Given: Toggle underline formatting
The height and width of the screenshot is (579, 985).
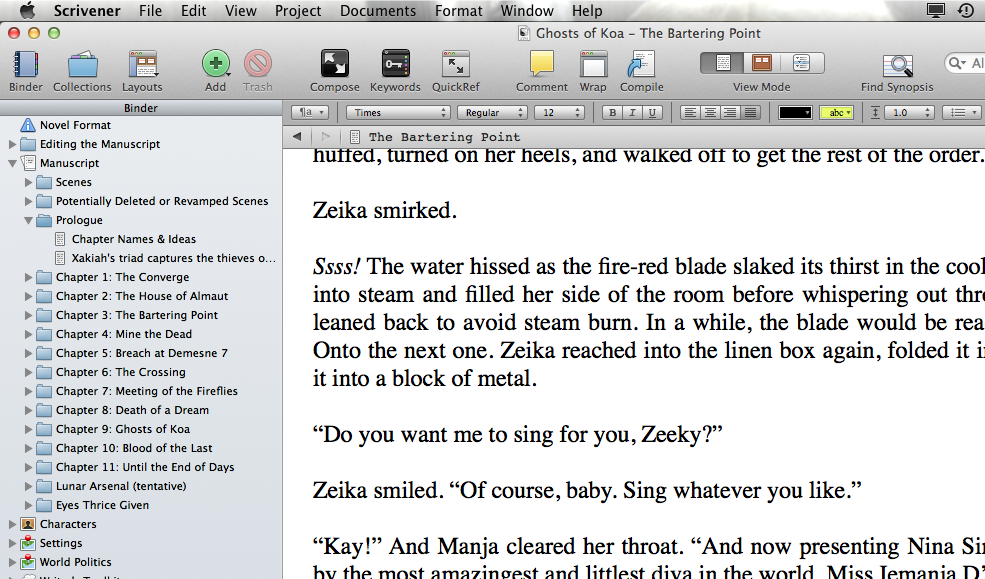Looking at the screenshot, I should [652, 112].
